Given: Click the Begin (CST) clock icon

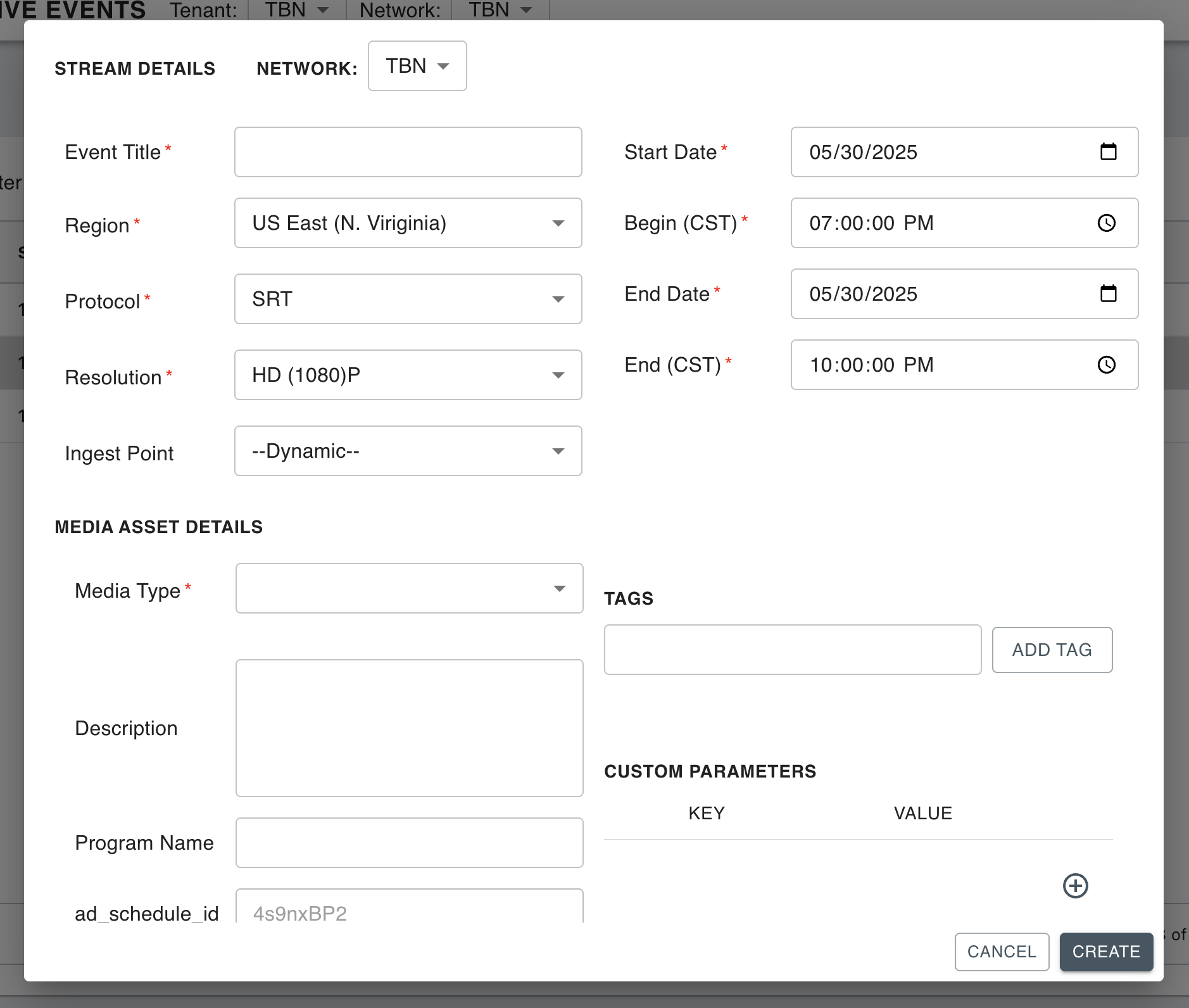Looking at the screenshot, I should pos(1106,223).
